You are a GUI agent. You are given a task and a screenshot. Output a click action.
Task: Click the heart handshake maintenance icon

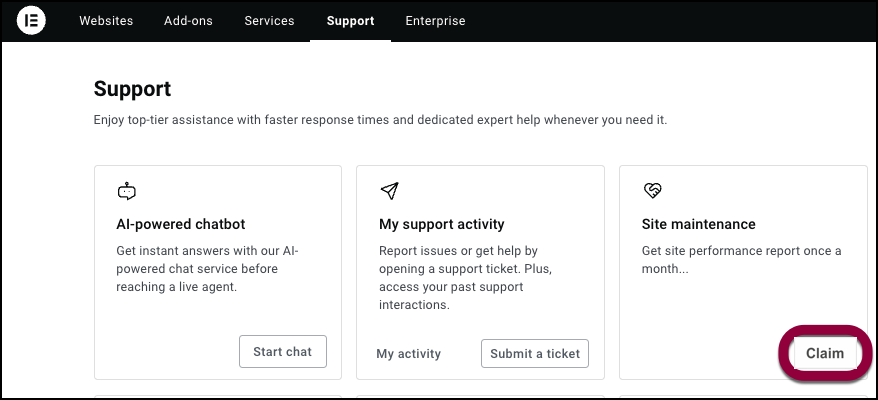(652, 190)
